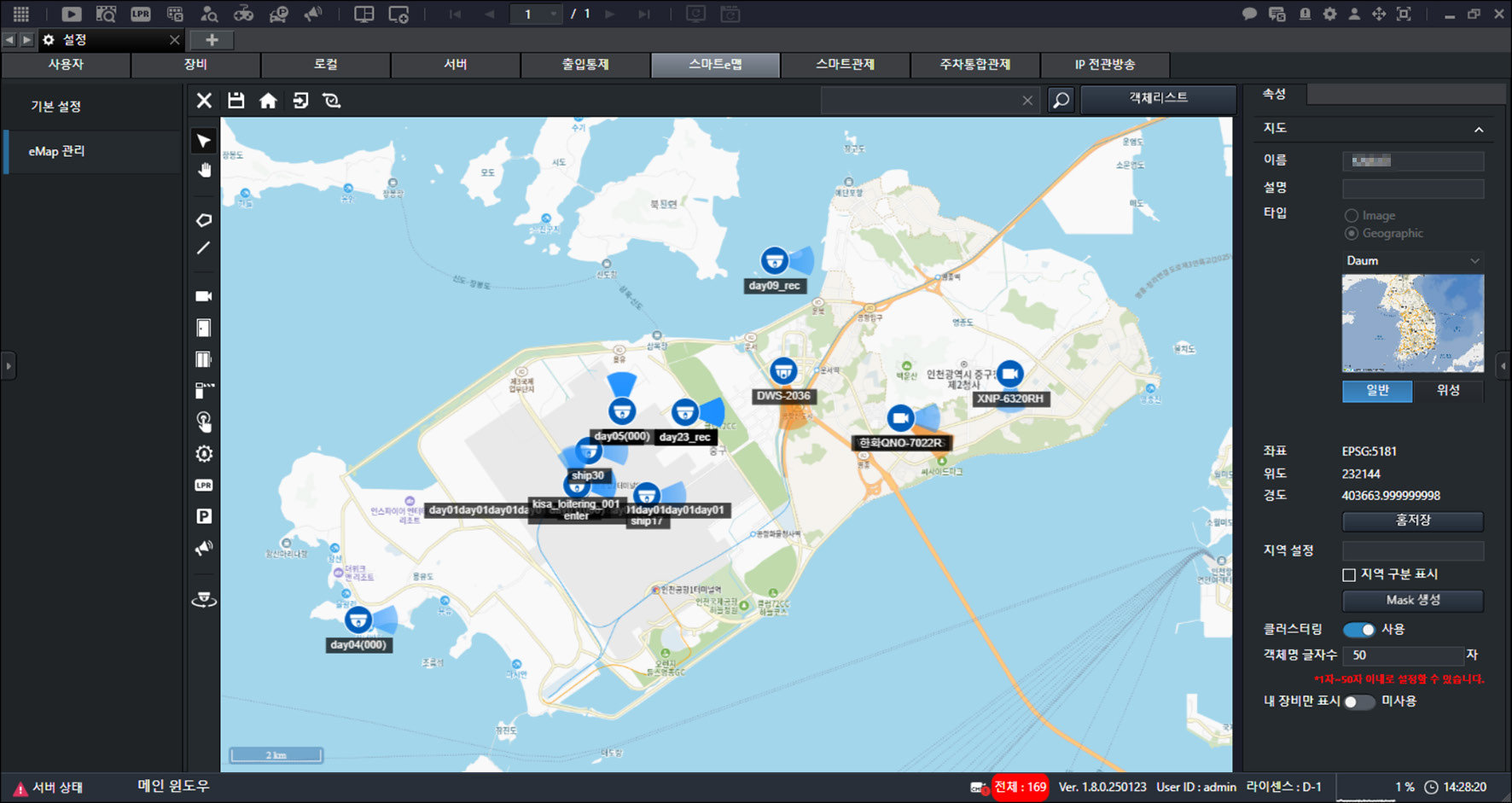The height and width of the screenshot is (803, 1512).
Task: Add a 360 dome camera object
Action: tap(204, 600)
